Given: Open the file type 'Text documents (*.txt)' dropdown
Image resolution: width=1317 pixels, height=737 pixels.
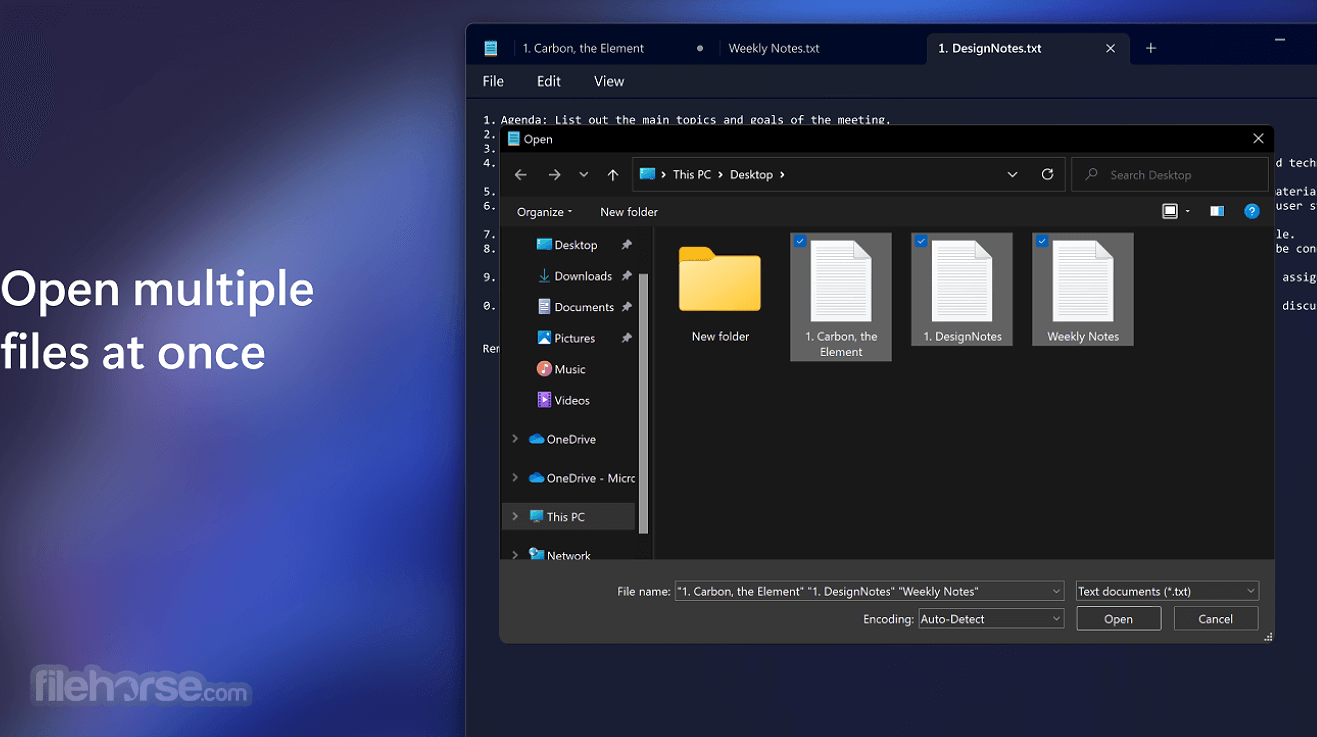Looking at the screenshot, I should tap(1167, 591).
